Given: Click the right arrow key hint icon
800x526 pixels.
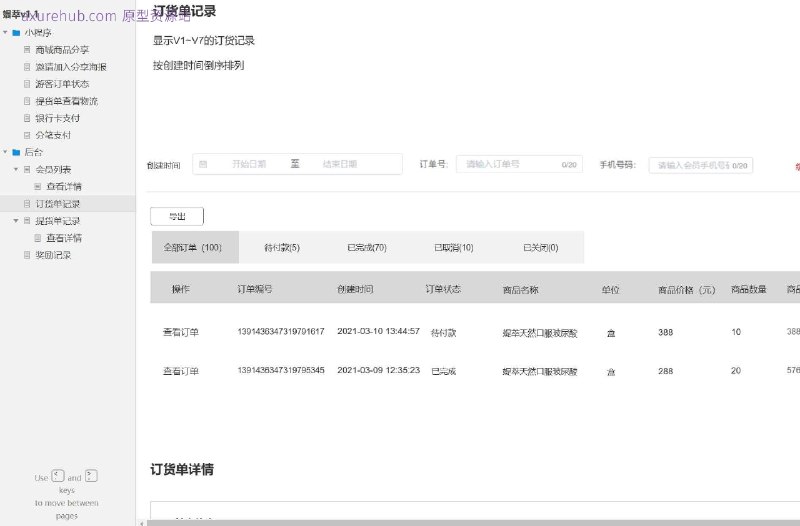Looking at the screenshot, I should [91, 475].
